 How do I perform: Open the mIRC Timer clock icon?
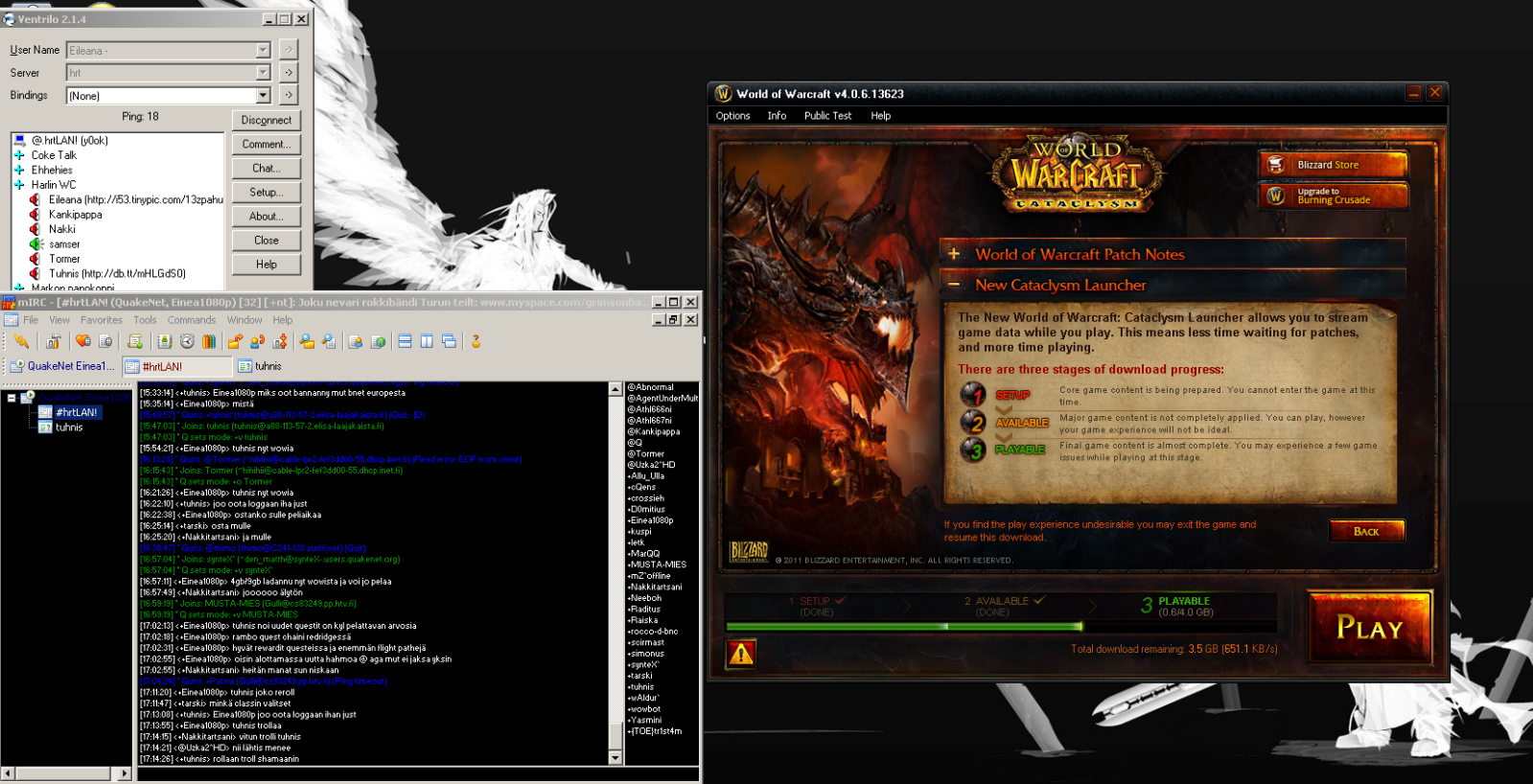coord(187,341)
